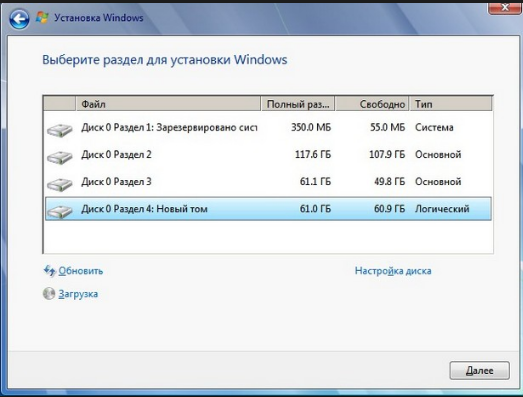This screenshot has height=397, width=523.
Task: Click drive icon for Диск 0 Раздел 3
Action: coord(59,184)
